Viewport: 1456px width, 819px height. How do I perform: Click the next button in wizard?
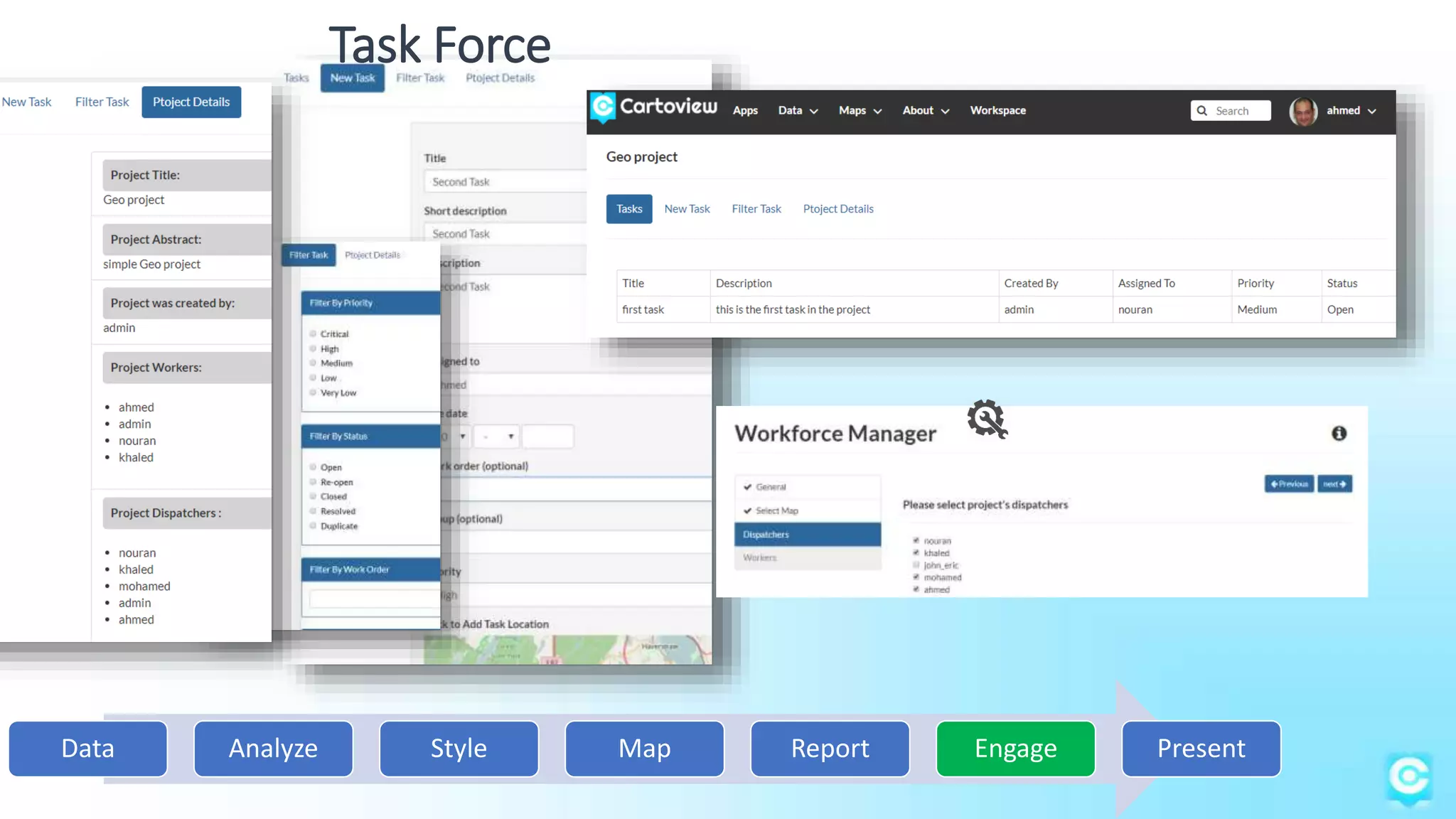(1334, 484)
